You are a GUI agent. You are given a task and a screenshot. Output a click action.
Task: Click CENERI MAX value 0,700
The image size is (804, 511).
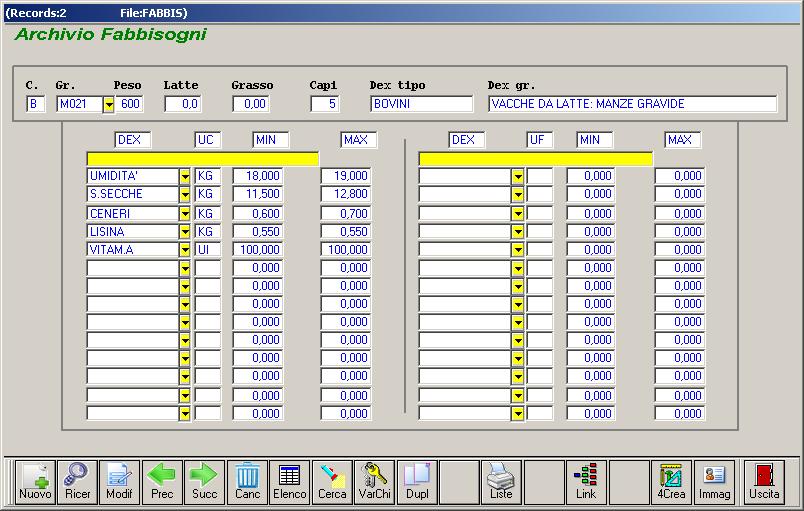coord(346,214)
